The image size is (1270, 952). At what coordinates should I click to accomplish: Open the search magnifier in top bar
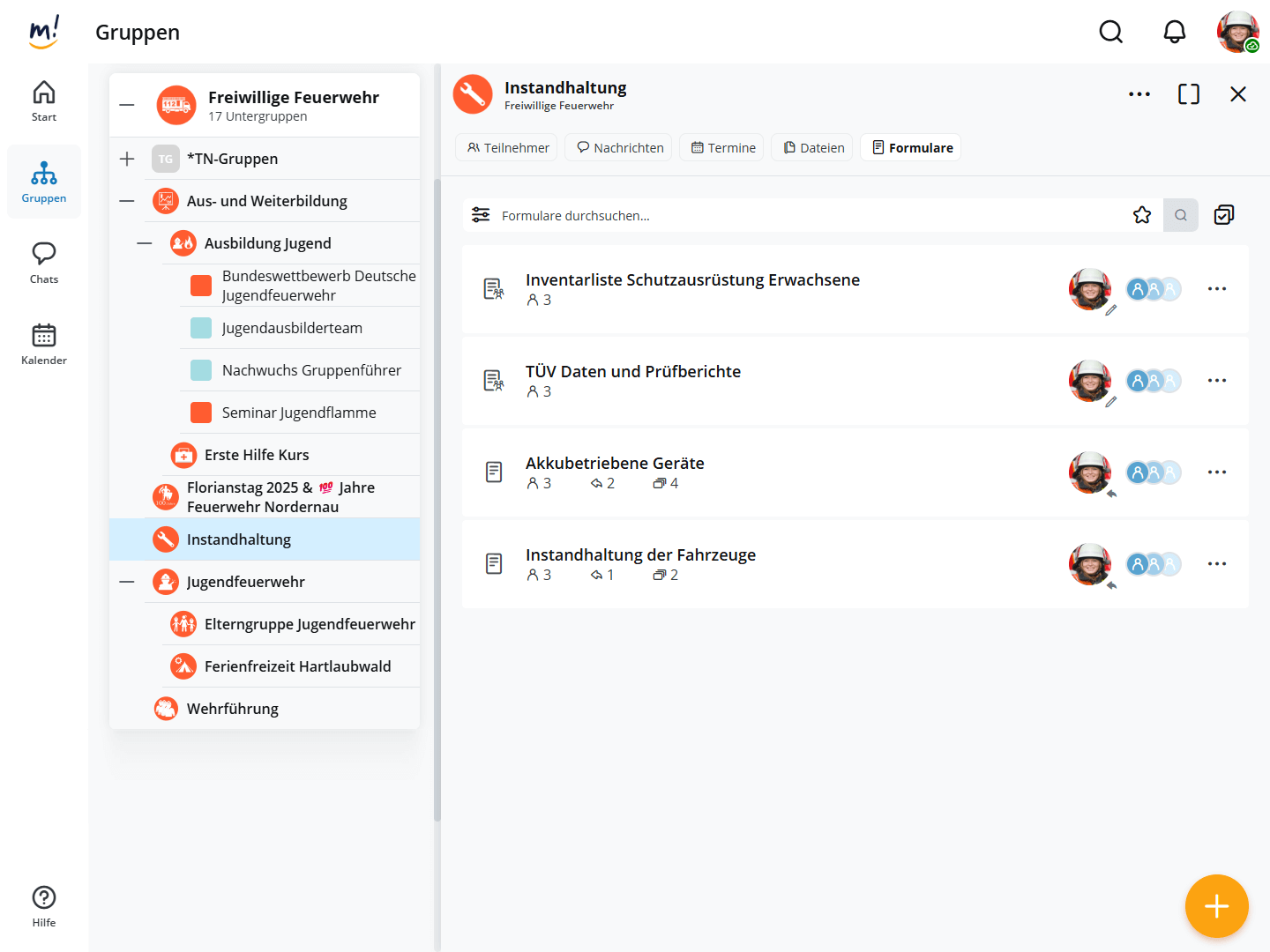point(1110,33)
